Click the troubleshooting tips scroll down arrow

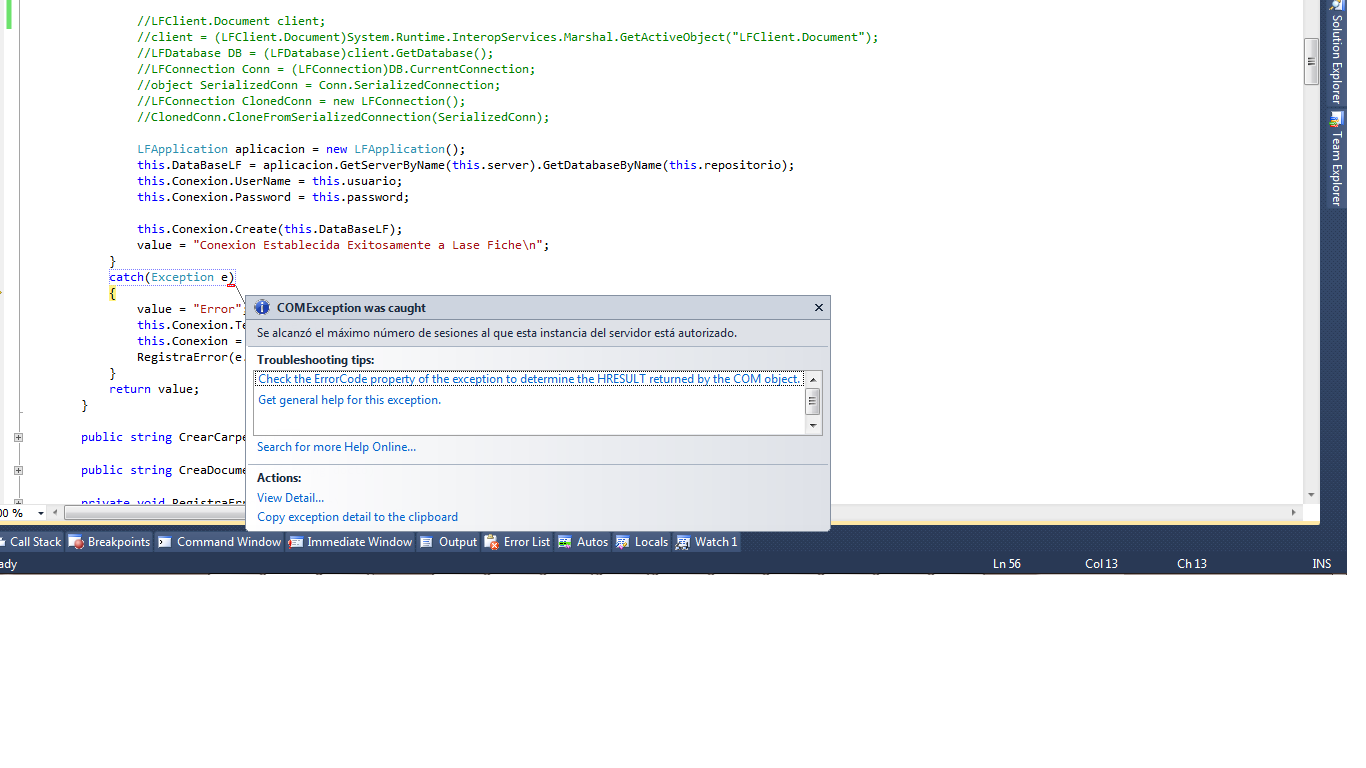813,426
